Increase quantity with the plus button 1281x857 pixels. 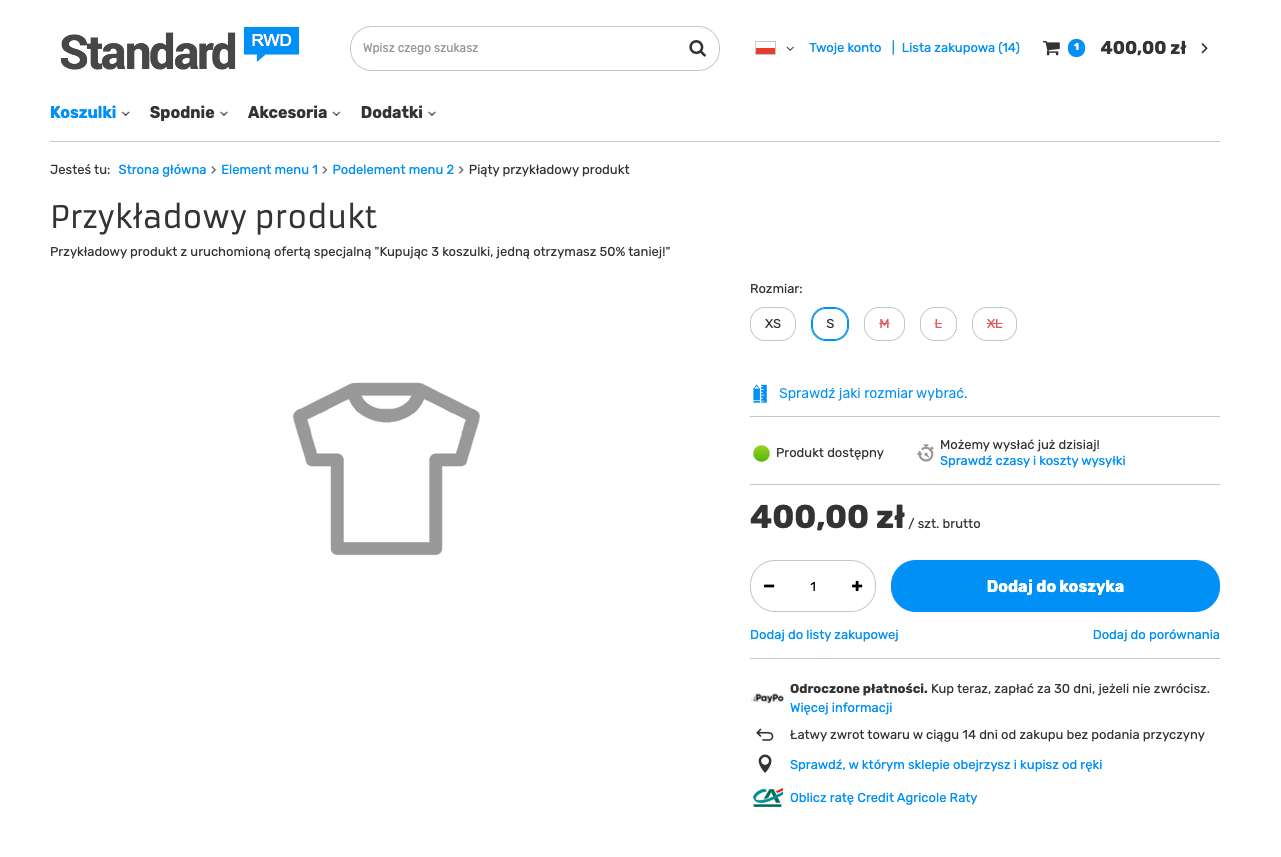(x=857, y=586)
